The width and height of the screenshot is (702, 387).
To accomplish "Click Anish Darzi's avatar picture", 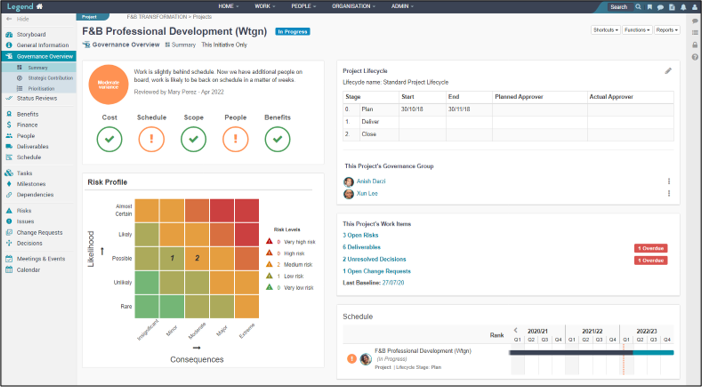I will coord(348,181).
